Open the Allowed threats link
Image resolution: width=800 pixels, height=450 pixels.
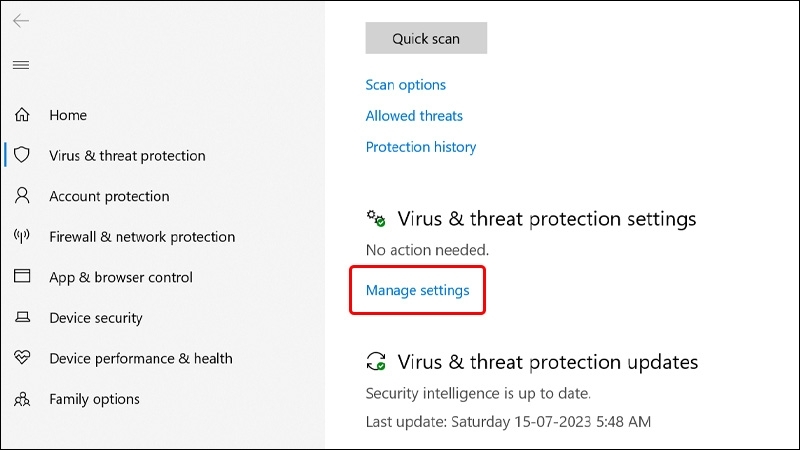[414, 116]
